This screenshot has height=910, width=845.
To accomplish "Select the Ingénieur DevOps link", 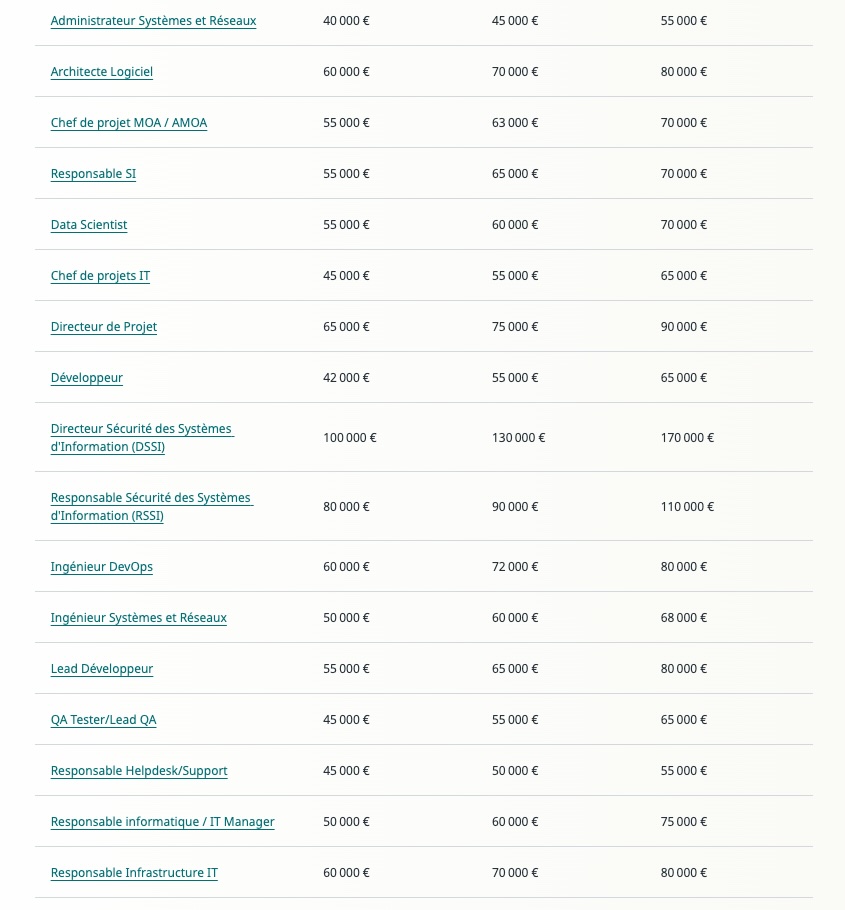I will pyautogui.click(x=102, y=567).
